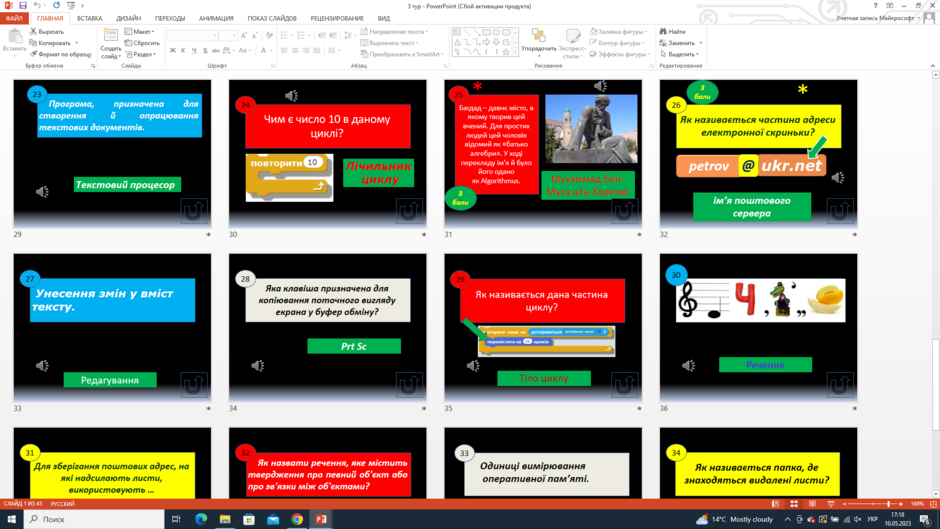Open Microsoft Edge from taskbar
The width and height of the screenshot is (940, 529).
point(201,519)
